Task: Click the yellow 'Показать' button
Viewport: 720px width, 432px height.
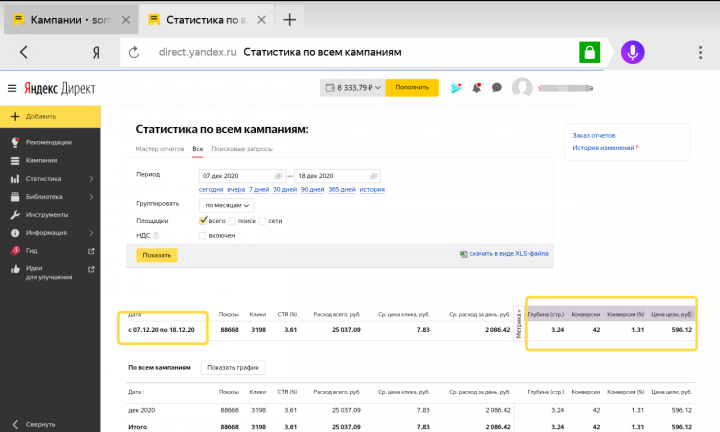Action: point(157,255)
